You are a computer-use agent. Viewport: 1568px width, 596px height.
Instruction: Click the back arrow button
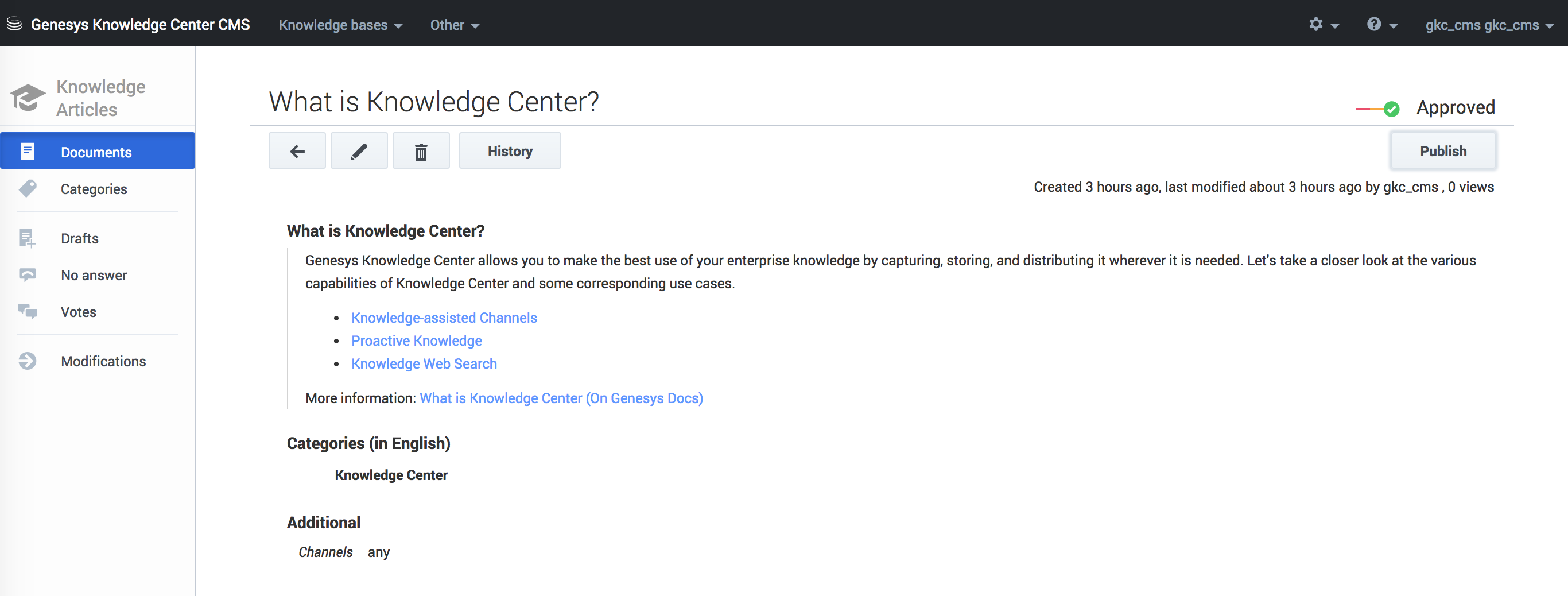pos(297,151)
